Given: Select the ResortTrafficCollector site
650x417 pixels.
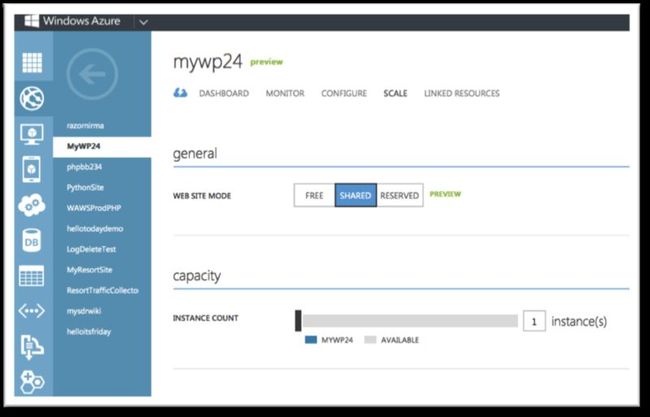Looking at the screenshot, I should [x=102, y=291].
